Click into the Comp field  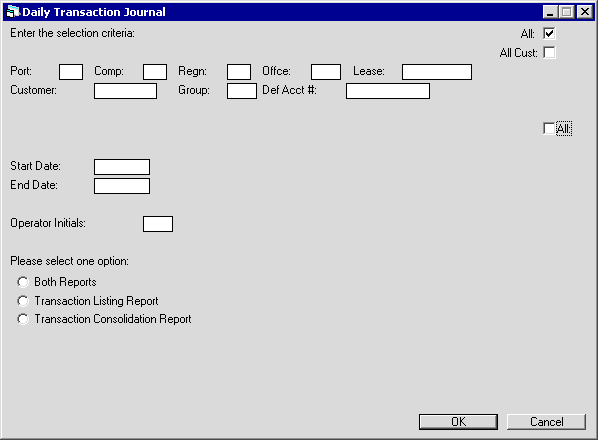pos(155,72)
